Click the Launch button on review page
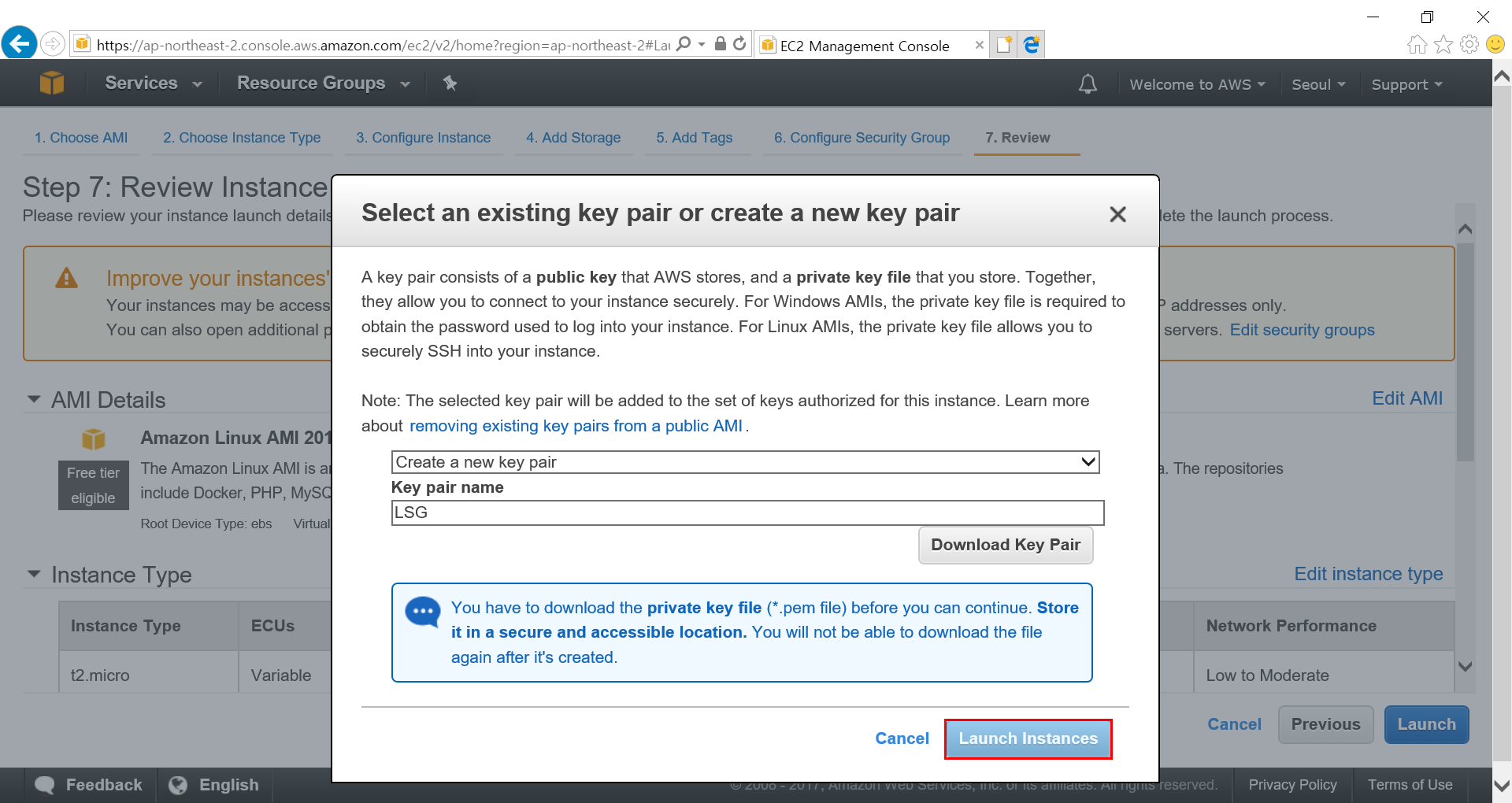Image resolution: width=1512 pixels, height=803 pixels. 1427,724
